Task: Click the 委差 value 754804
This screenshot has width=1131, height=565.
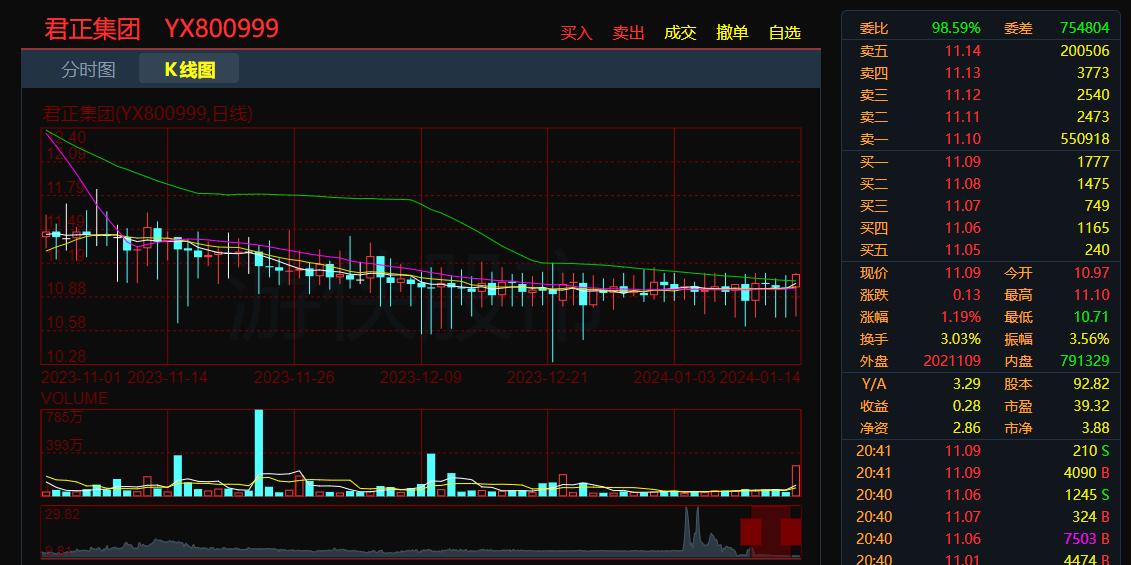Action: pos(1084,28)
